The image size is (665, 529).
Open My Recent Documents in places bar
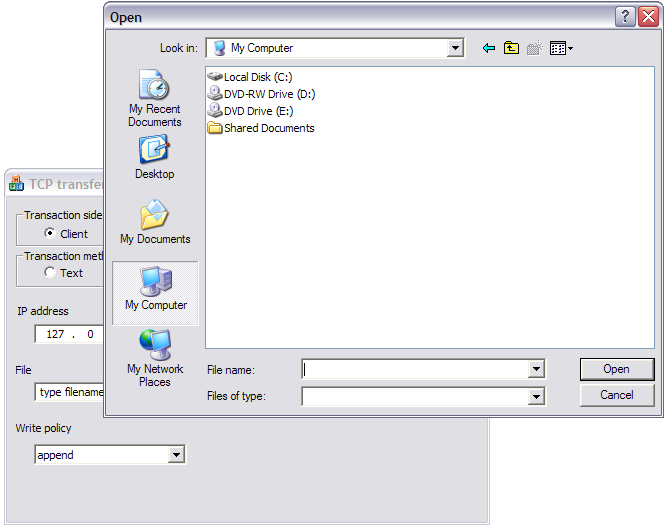tap(155, 98)
